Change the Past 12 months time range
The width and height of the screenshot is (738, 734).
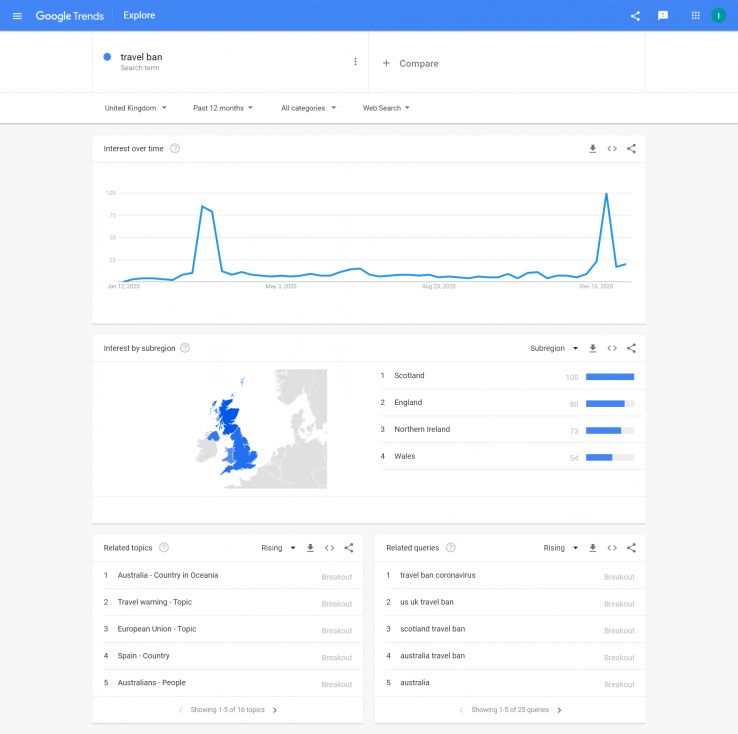pos(223,108)
